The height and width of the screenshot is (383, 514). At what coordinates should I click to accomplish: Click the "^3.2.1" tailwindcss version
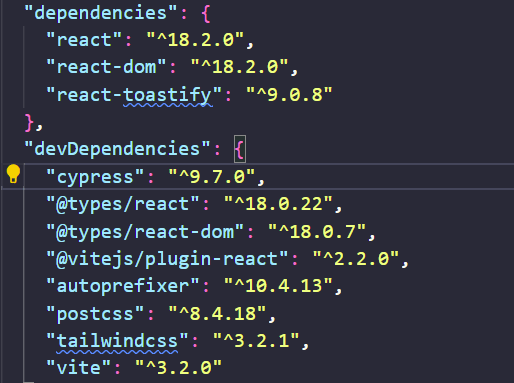256,341
